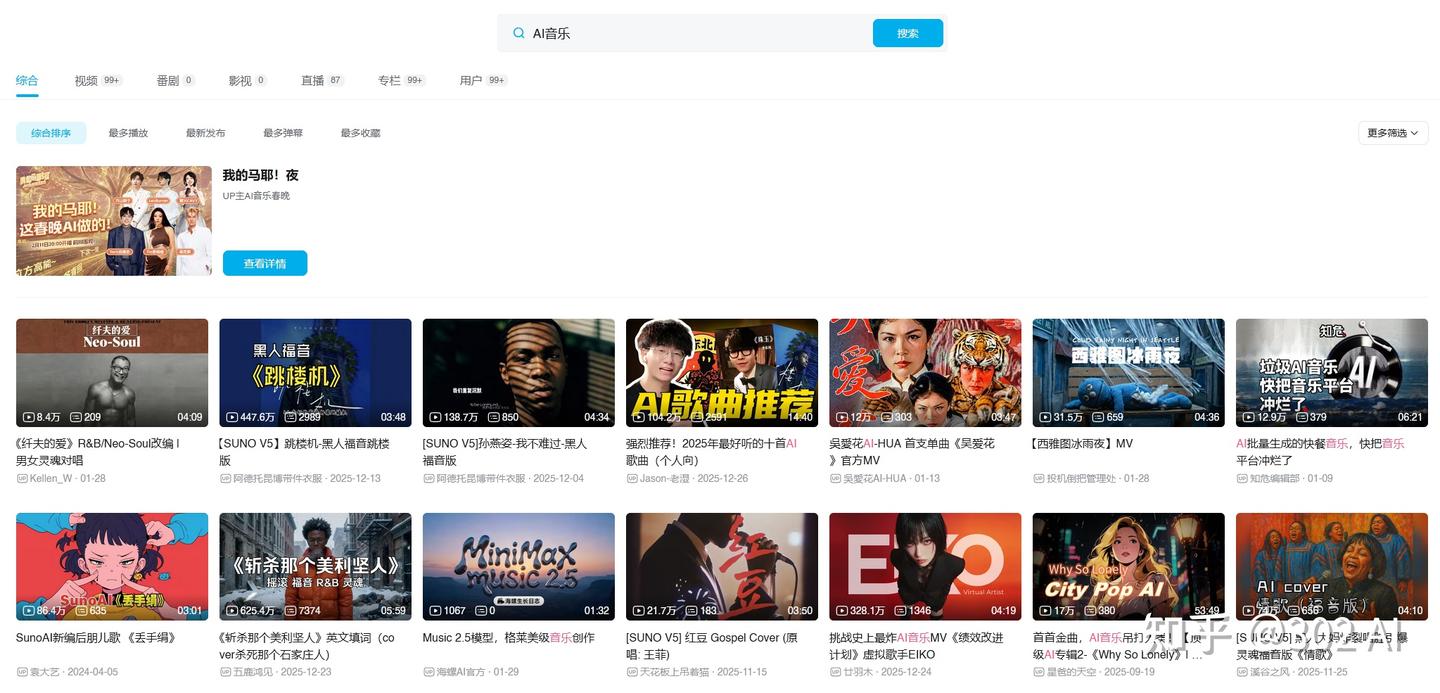Open uploader 投机倒把管理处 profile

point(1081,478)
